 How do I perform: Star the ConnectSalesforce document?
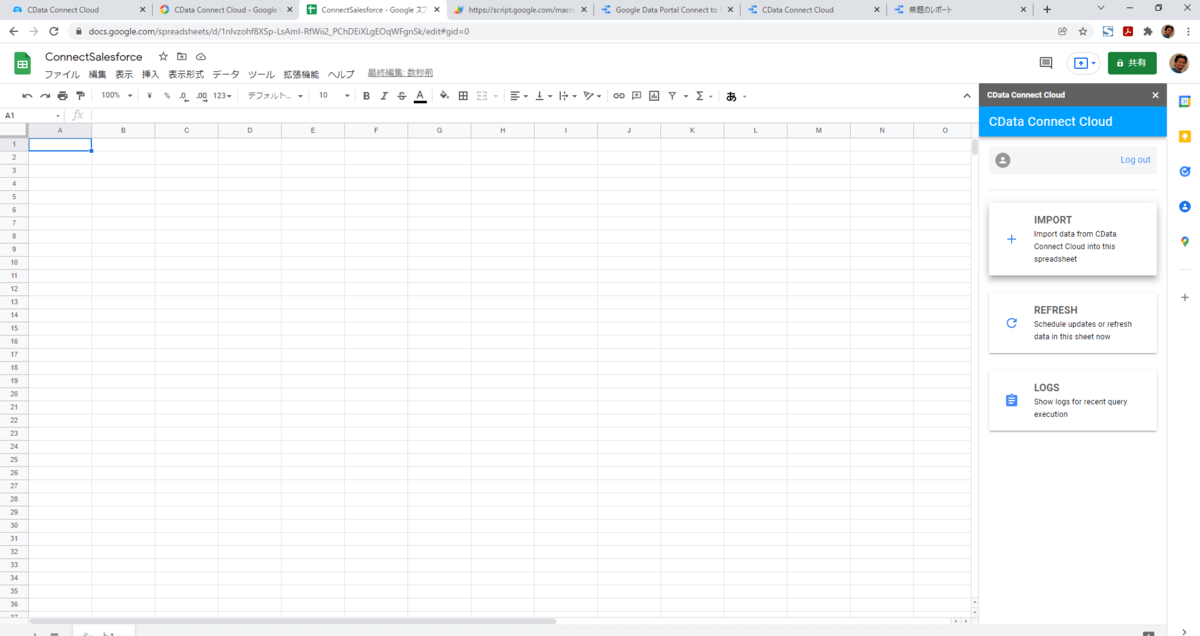click(163, 57)
